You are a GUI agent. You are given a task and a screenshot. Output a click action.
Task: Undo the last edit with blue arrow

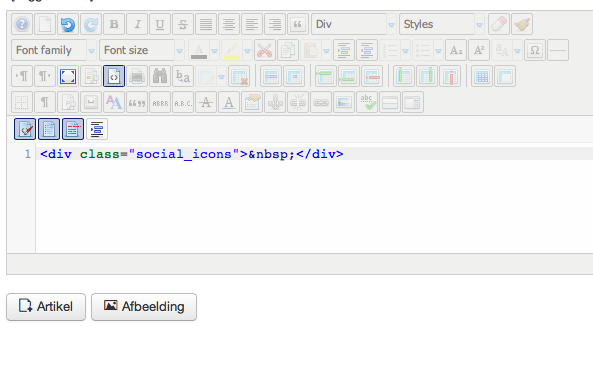[68, 25]
